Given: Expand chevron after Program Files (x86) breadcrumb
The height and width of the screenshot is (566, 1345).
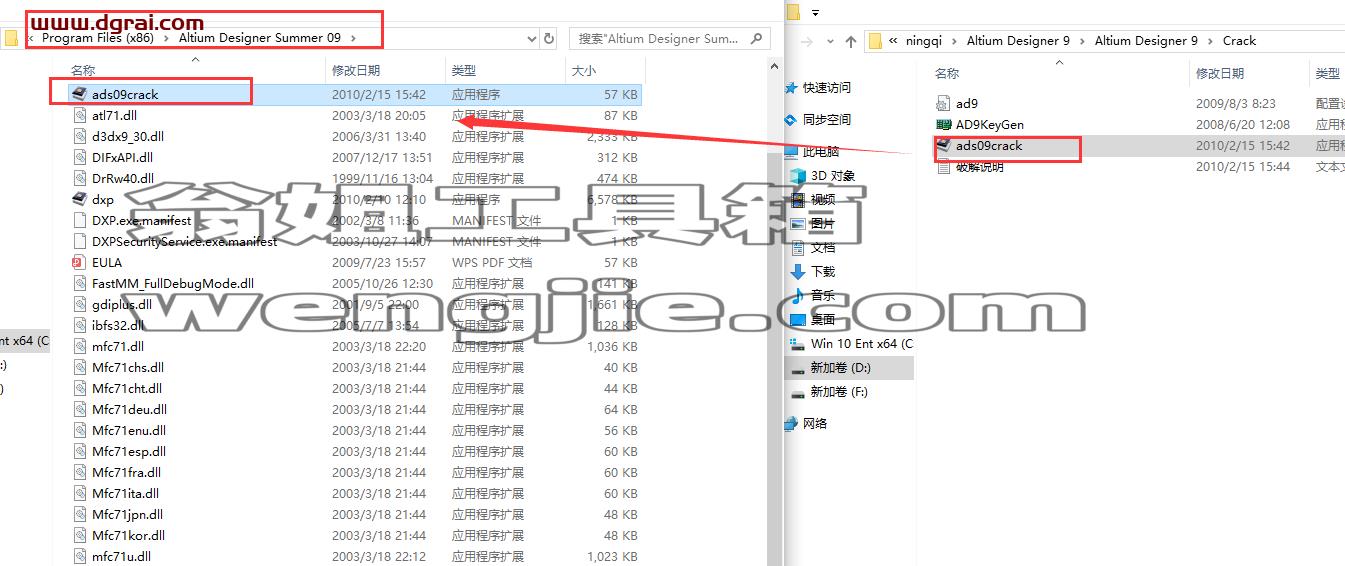Looking at the screenshot, I should tap(168, 38).
